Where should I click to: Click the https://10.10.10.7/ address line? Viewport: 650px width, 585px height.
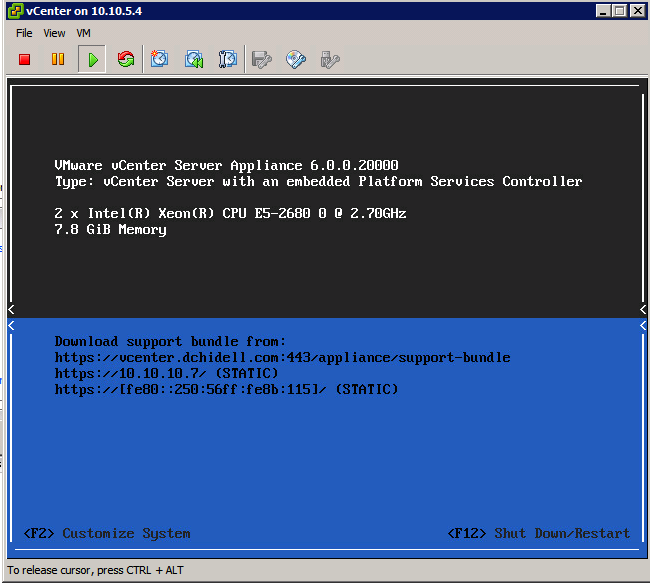166,374
